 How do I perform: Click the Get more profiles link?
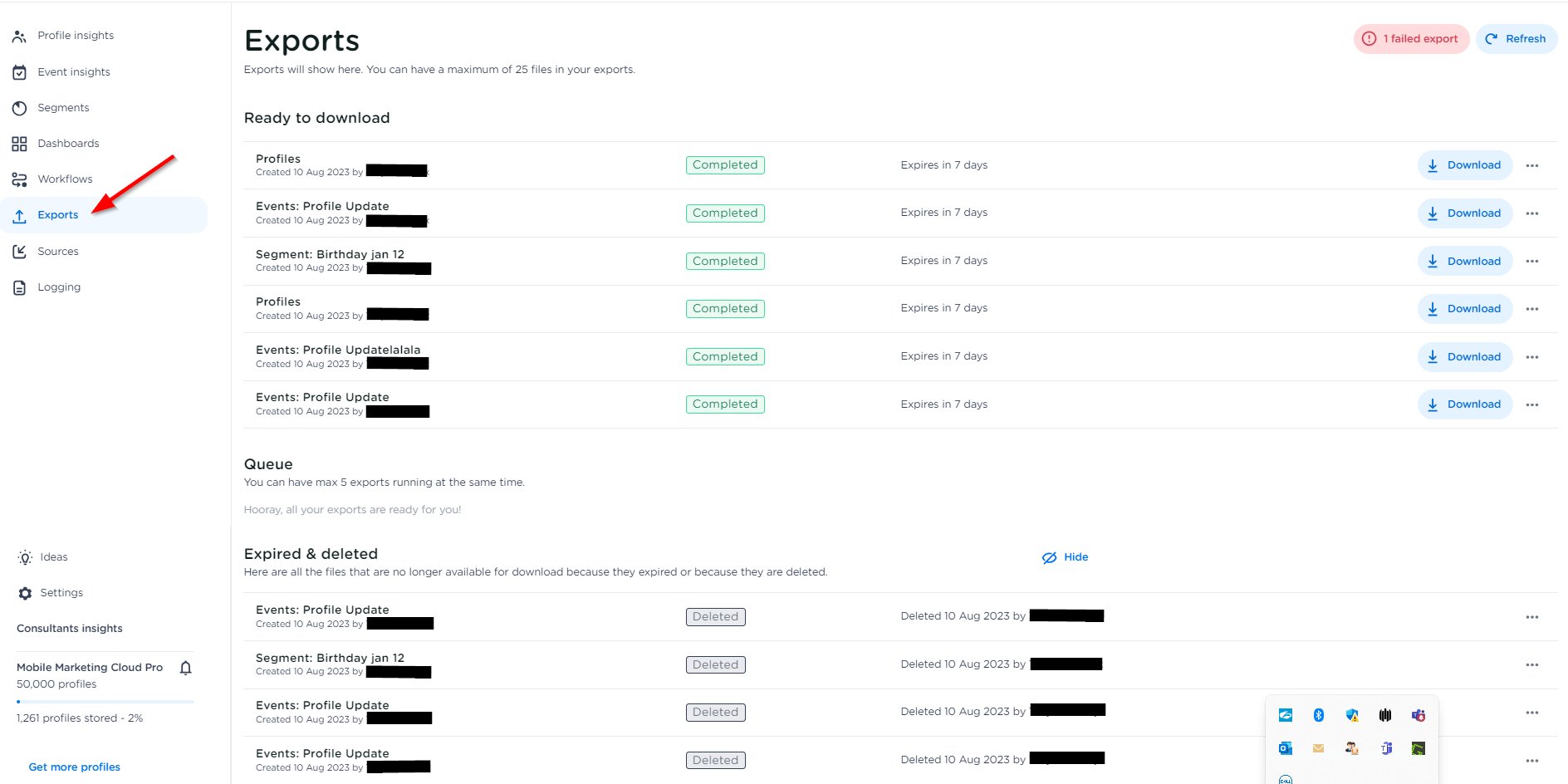pos(75,767)
